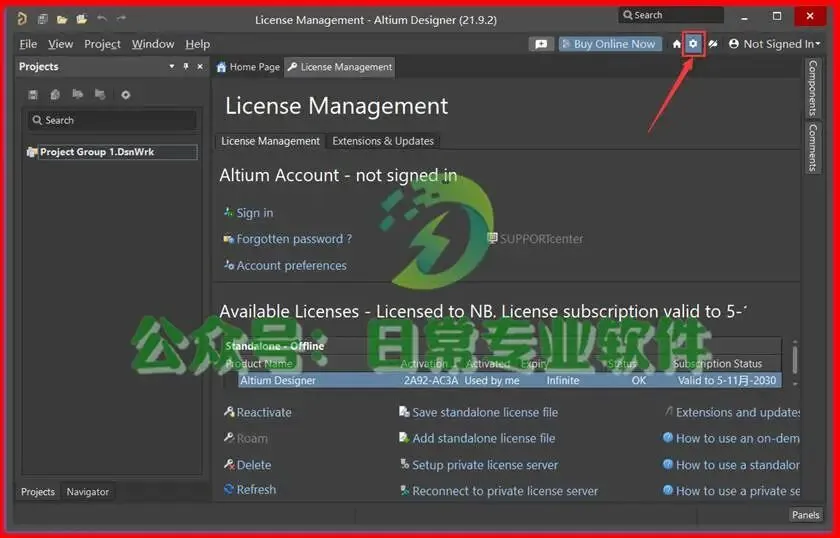
Task: Click the Roam license link
Action: [x=246, y=438]
